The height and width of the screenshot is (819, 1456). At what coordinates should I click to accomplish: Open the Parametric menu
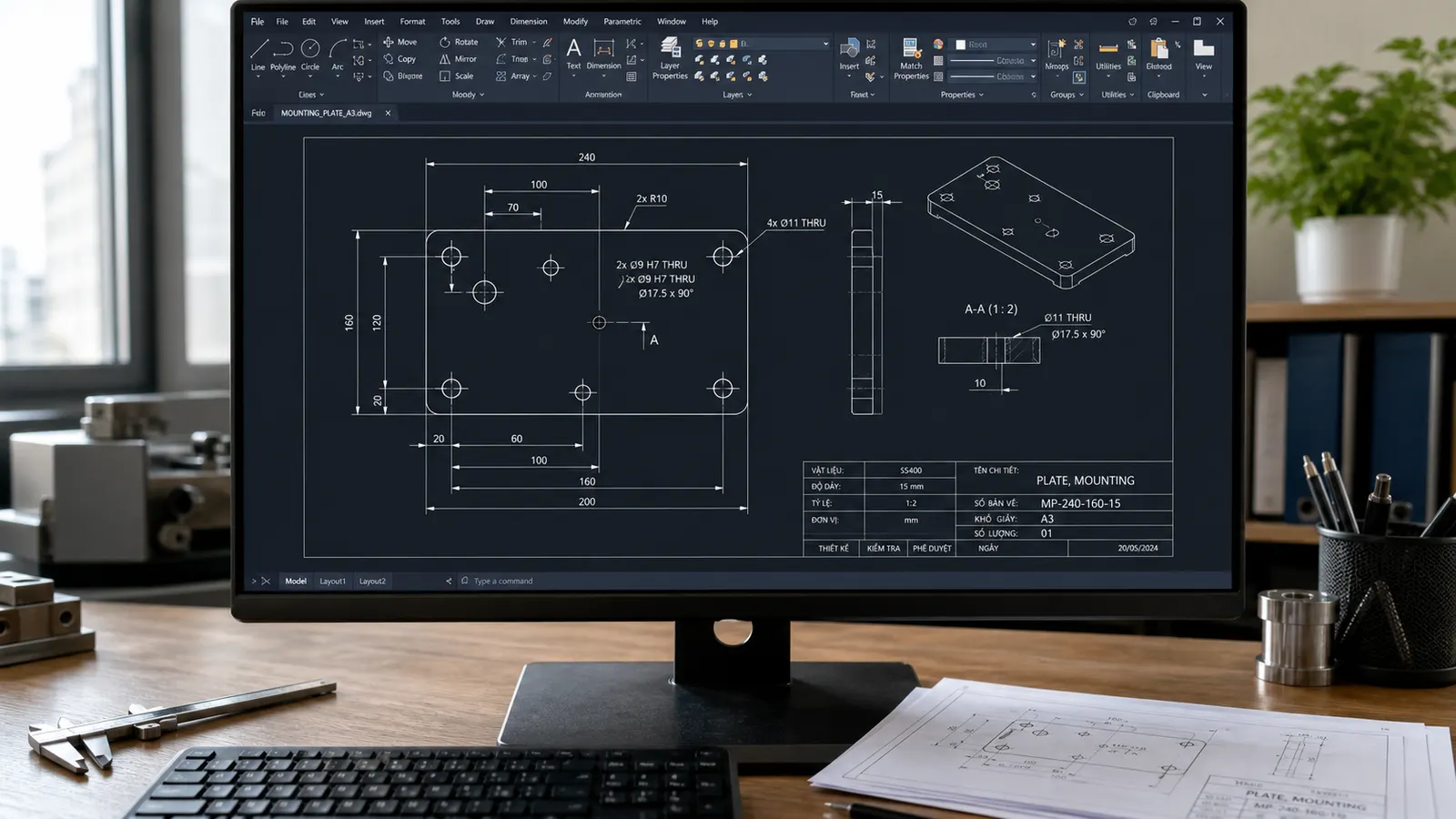point(622,22)
